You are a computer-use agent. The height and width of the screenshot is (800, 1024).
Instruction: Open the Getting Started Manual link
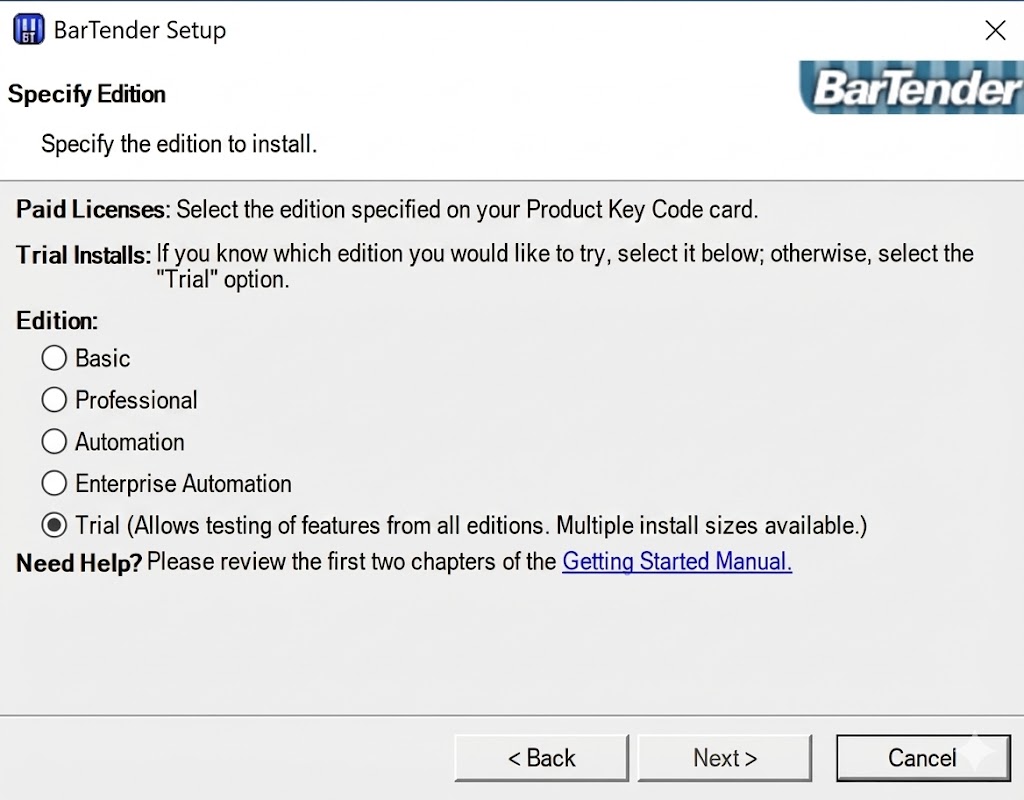(x=677, y=562)
